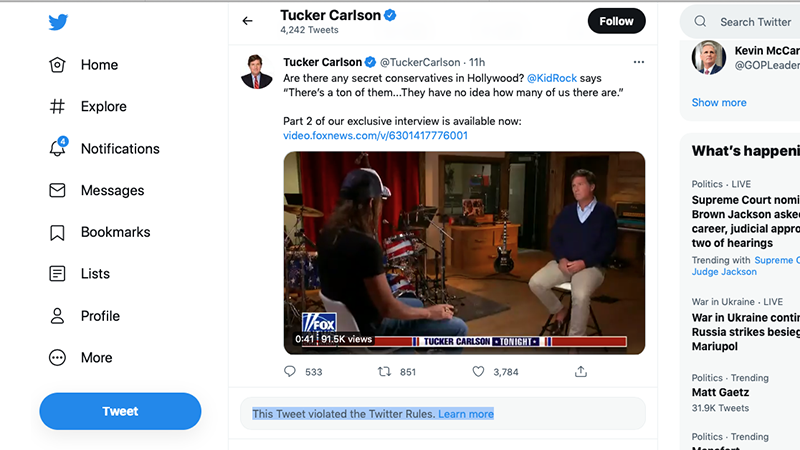Expand Show more suggestions
Viewport: 800px width, 450px height.
point(719,102)
